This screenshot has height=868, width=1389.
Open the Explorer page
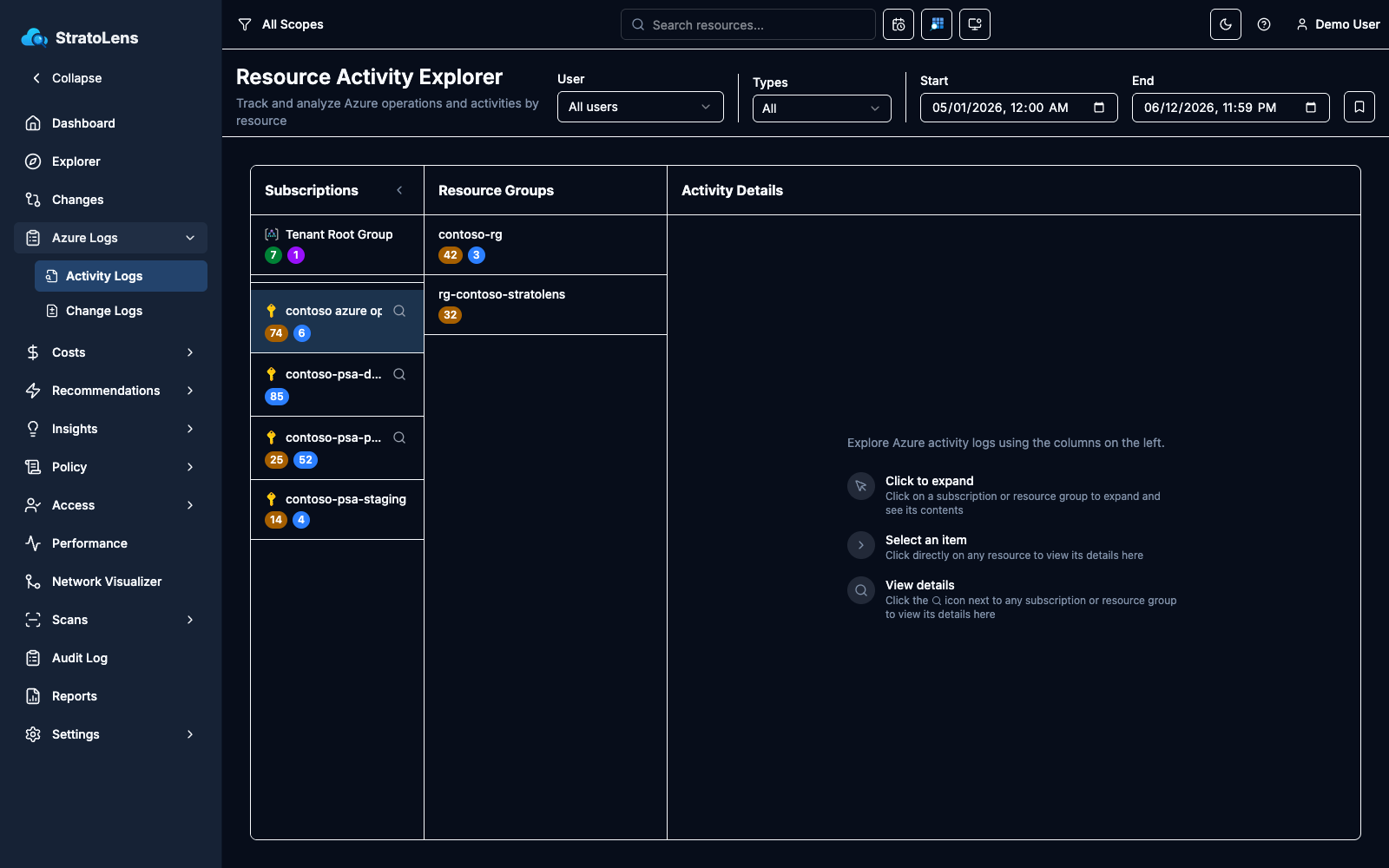(x=110, y=161)
